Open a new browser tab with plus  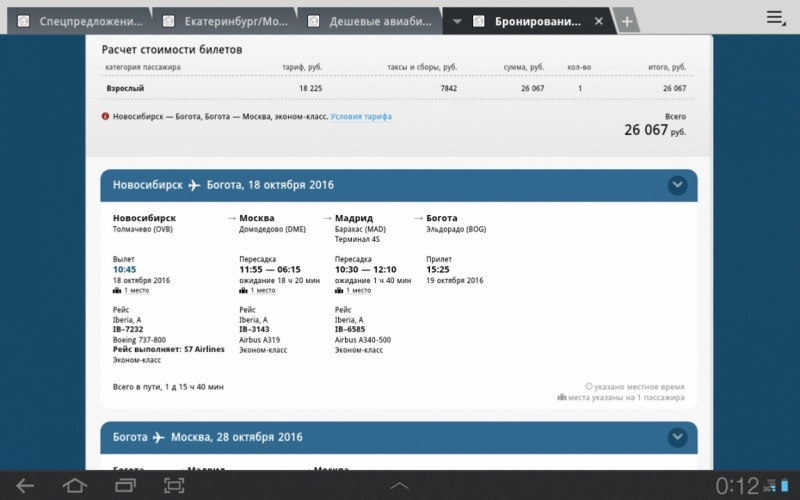(x=627, y=21)
